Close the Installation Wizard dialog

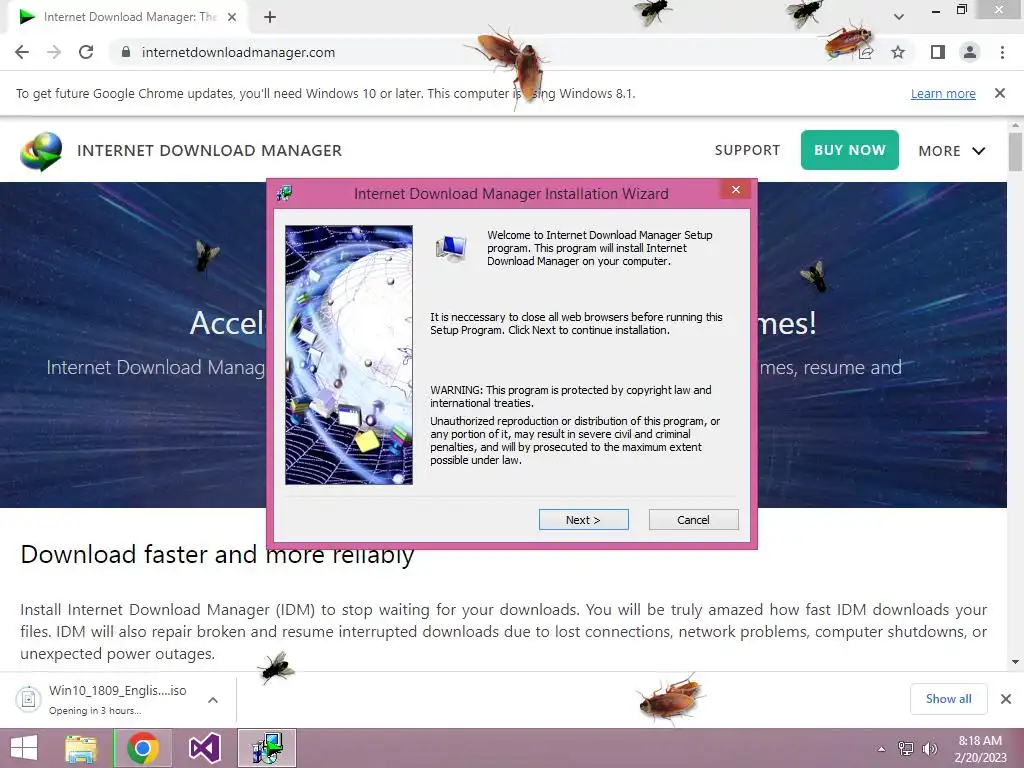[736, 189]
